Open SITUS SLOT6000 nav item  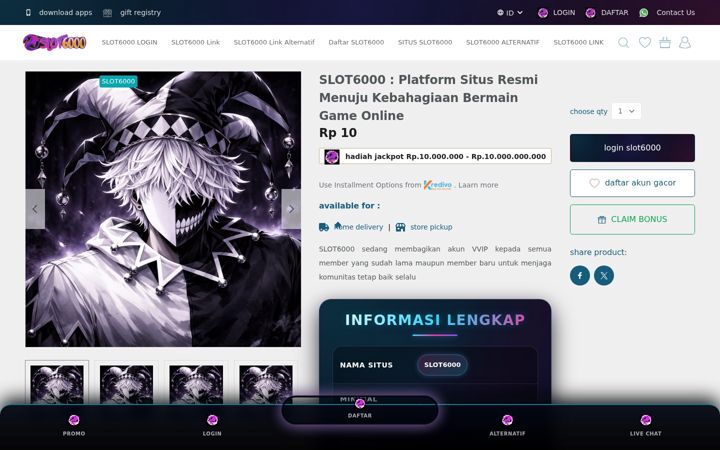click(425, 42)
